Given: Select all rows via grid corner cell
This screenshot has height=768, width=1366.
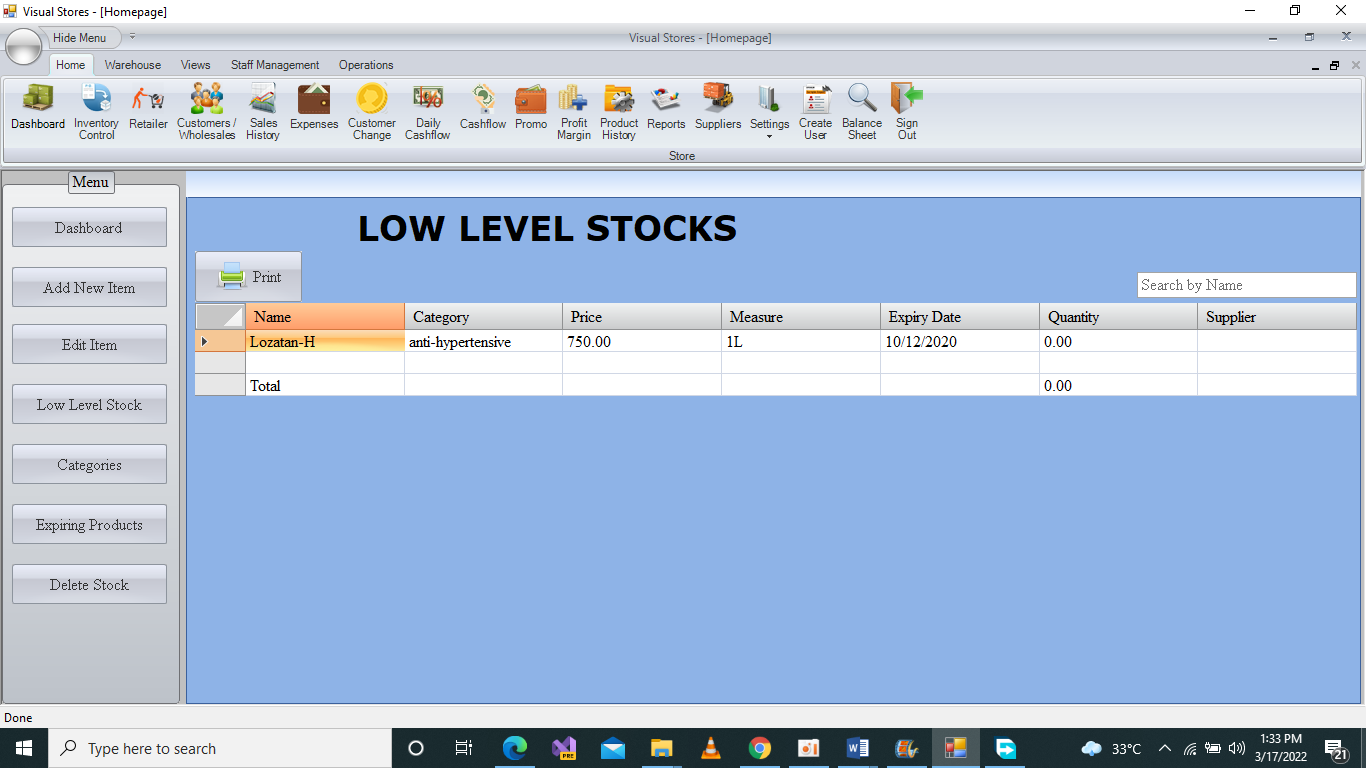Looking at the screenshot, I should point(220,317).
